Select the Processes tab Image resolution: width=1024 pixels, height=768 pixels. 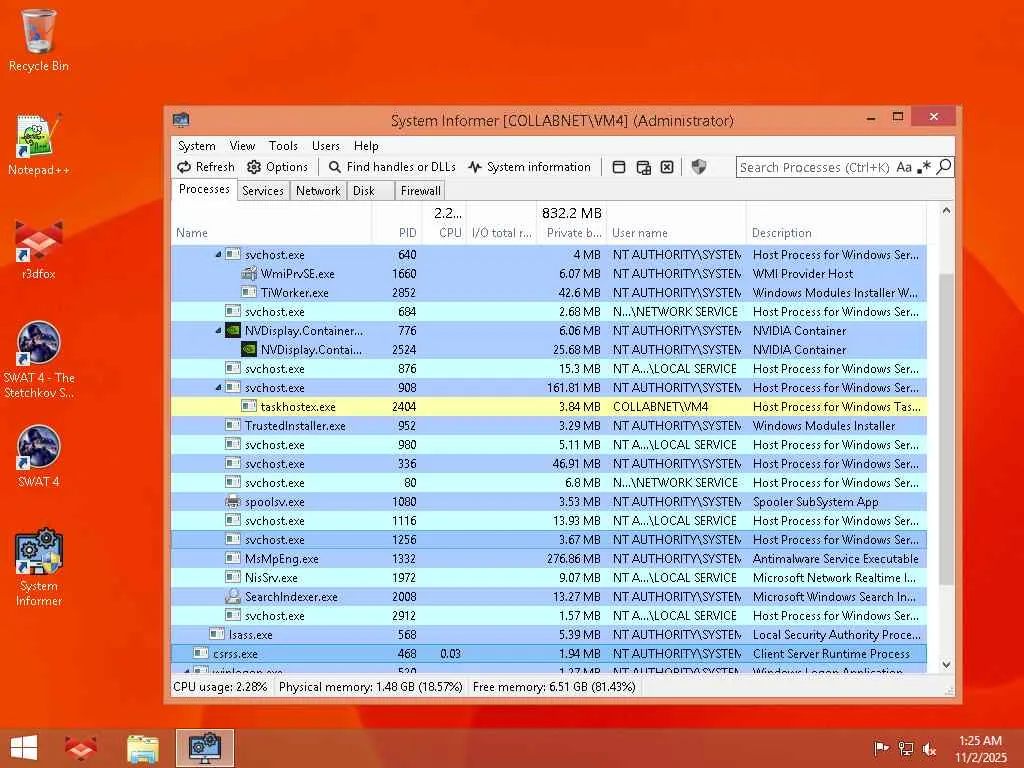click(204, 189)
